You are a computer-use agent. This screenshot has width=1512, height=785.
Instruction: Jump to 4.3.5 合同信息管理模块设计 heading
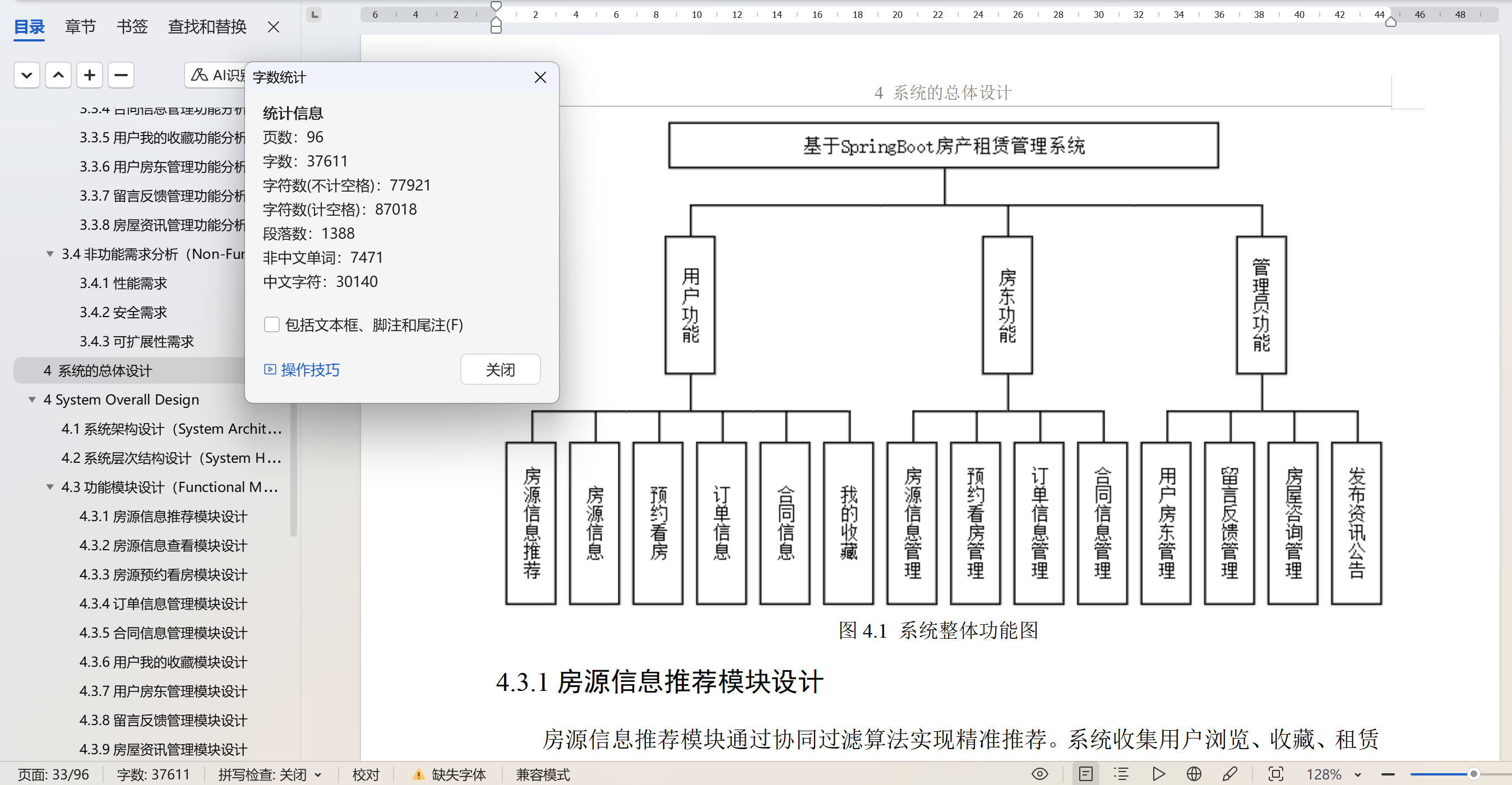coord(163,633)
